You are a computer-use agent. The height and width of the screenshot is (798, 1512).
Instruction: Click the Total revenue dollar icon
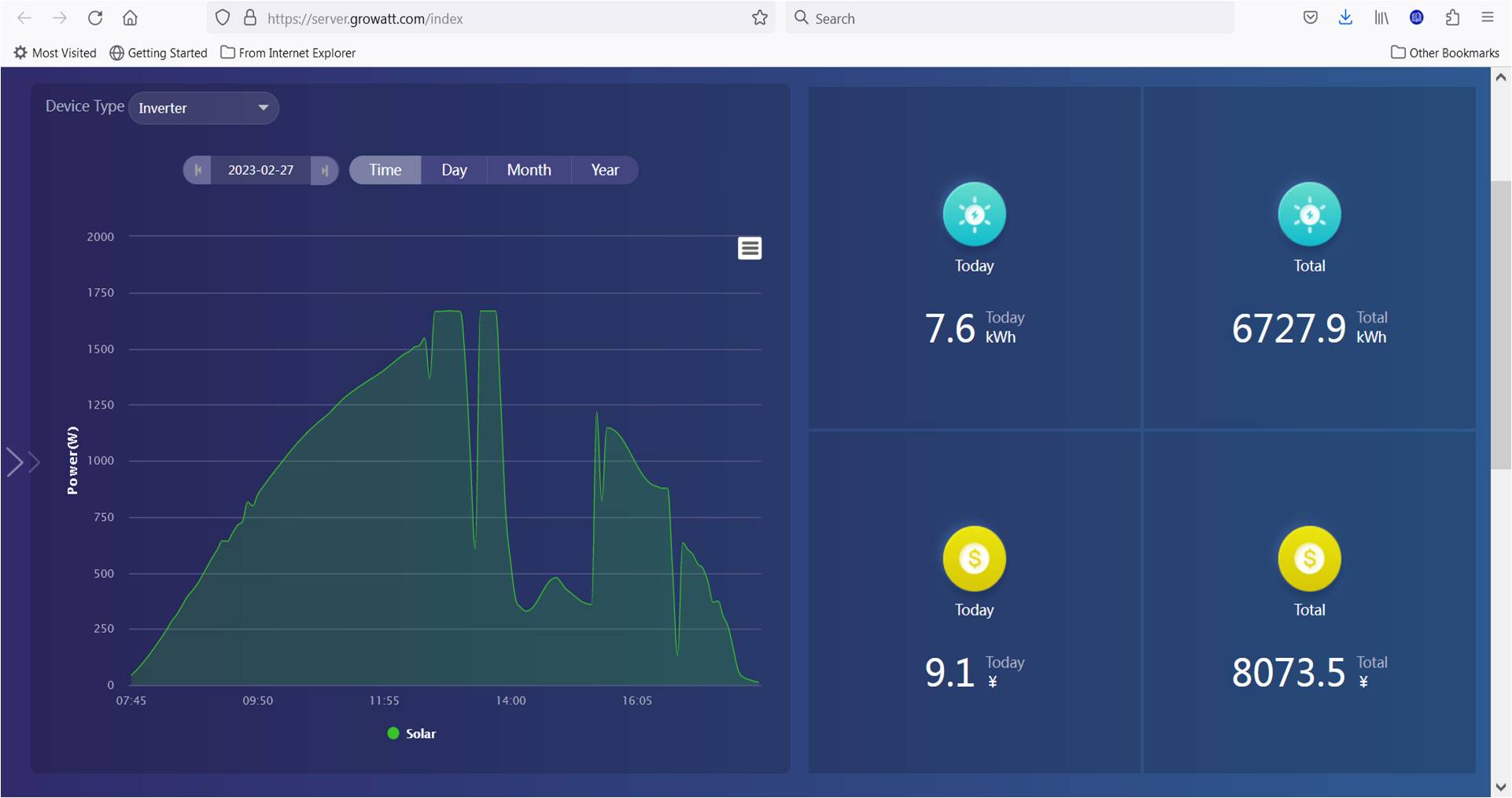pyautogui.click(x=1309, y=558)
